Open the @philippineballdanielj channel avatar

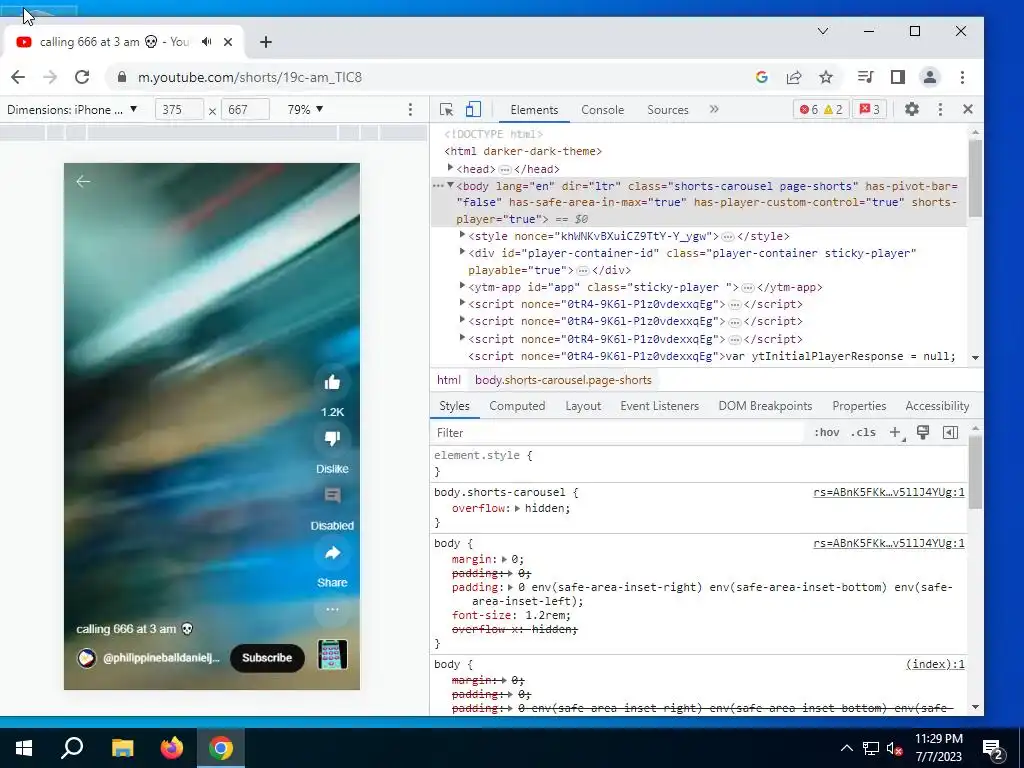(x=86, y=658)
